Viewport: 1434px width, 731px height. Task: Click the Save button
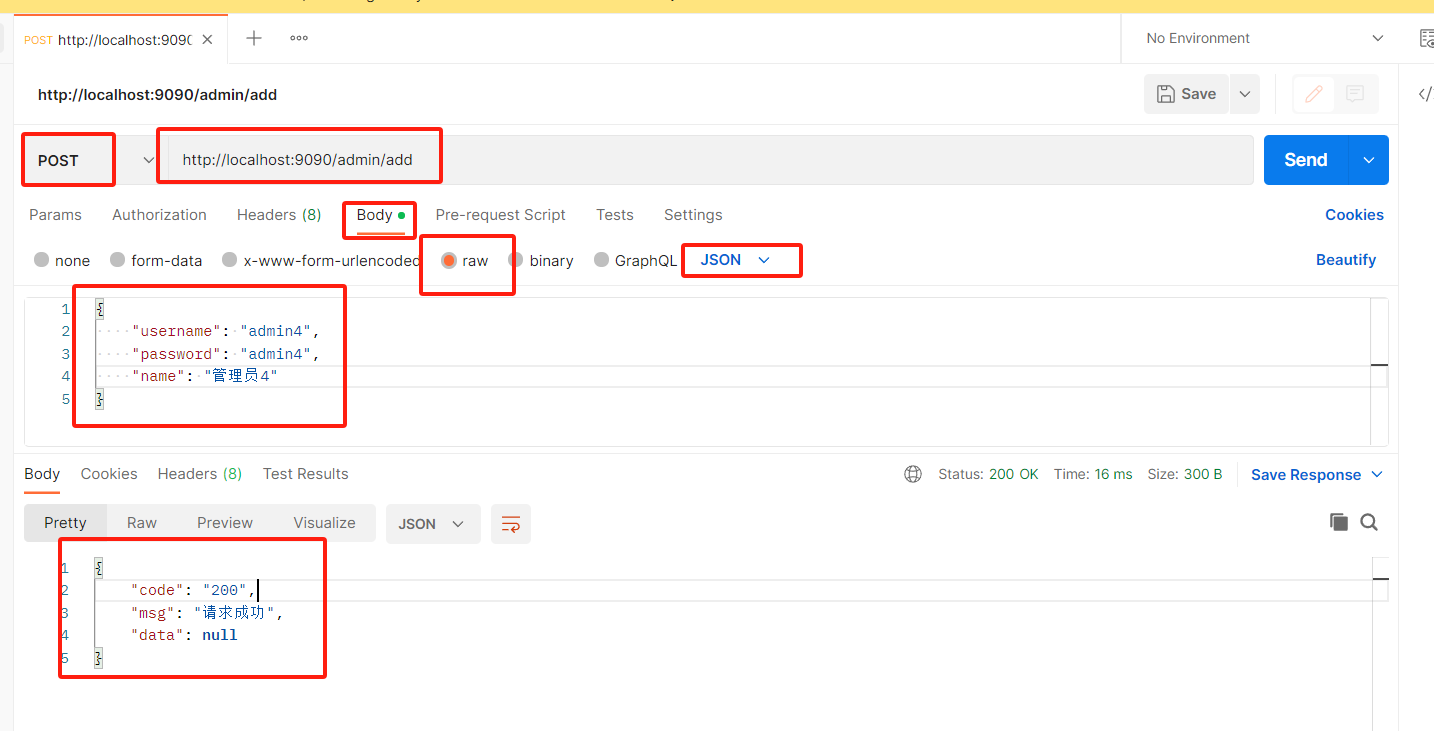1186,94
